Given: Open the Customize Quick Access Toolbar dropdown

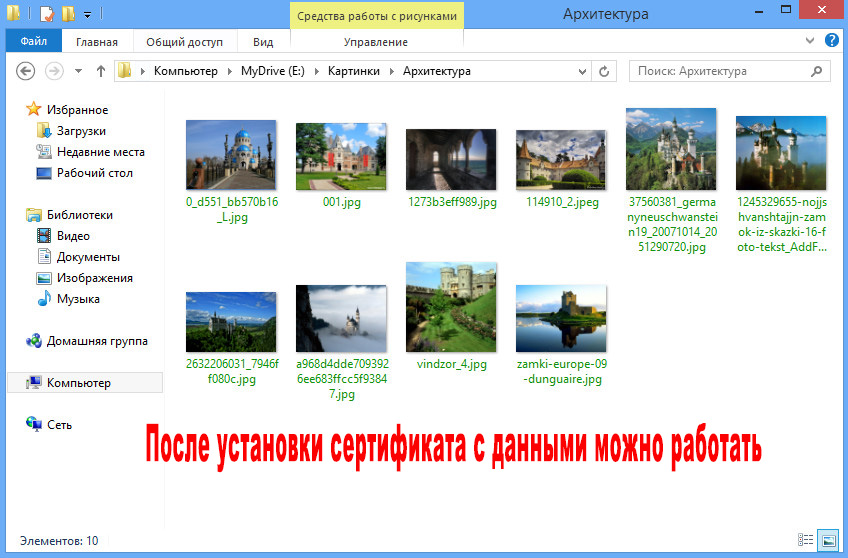Looking at the screenshot, I should coord(87,15).
